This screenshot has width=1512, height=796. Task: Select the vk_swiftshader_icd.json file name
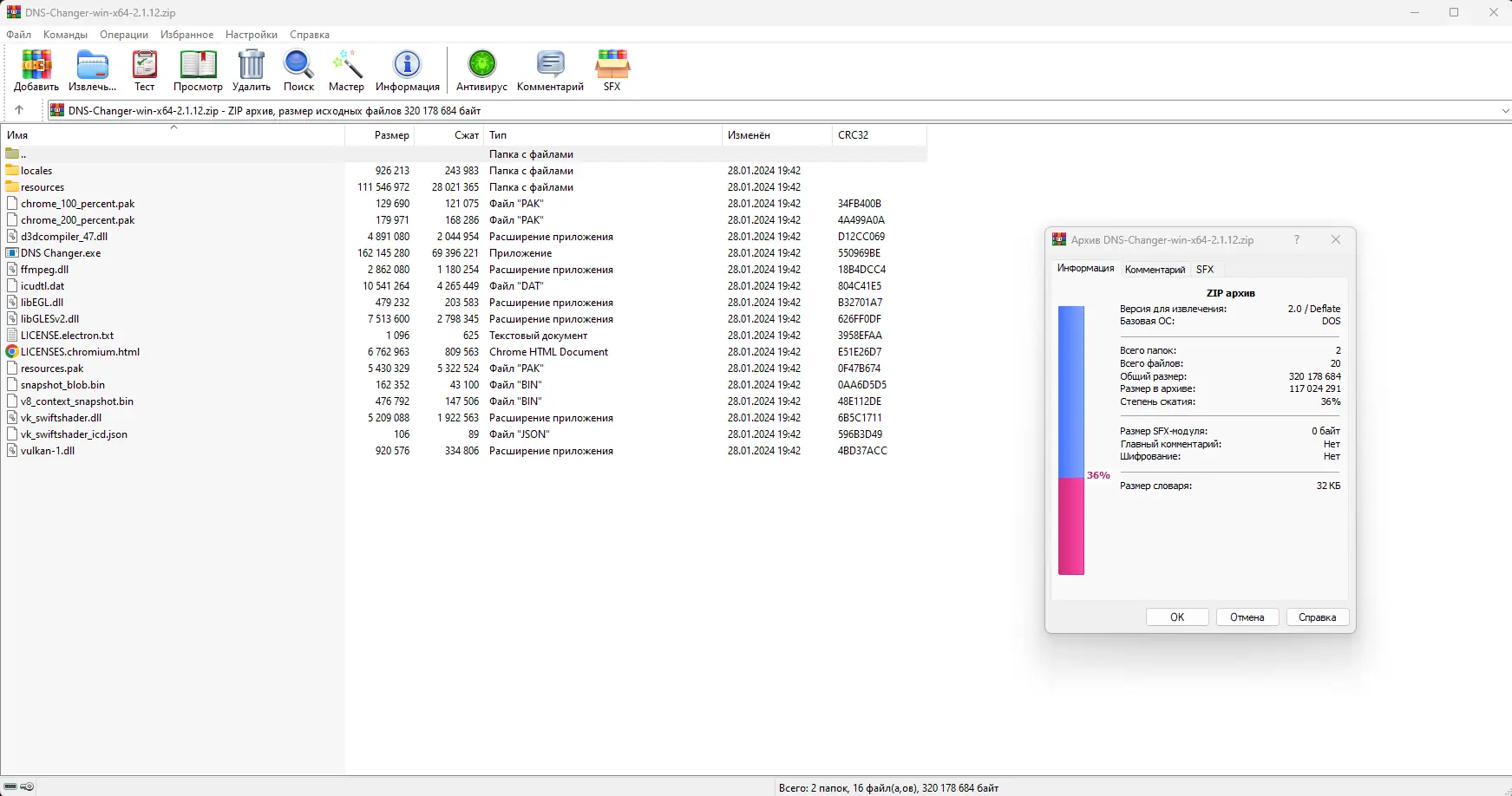point(74,434)
